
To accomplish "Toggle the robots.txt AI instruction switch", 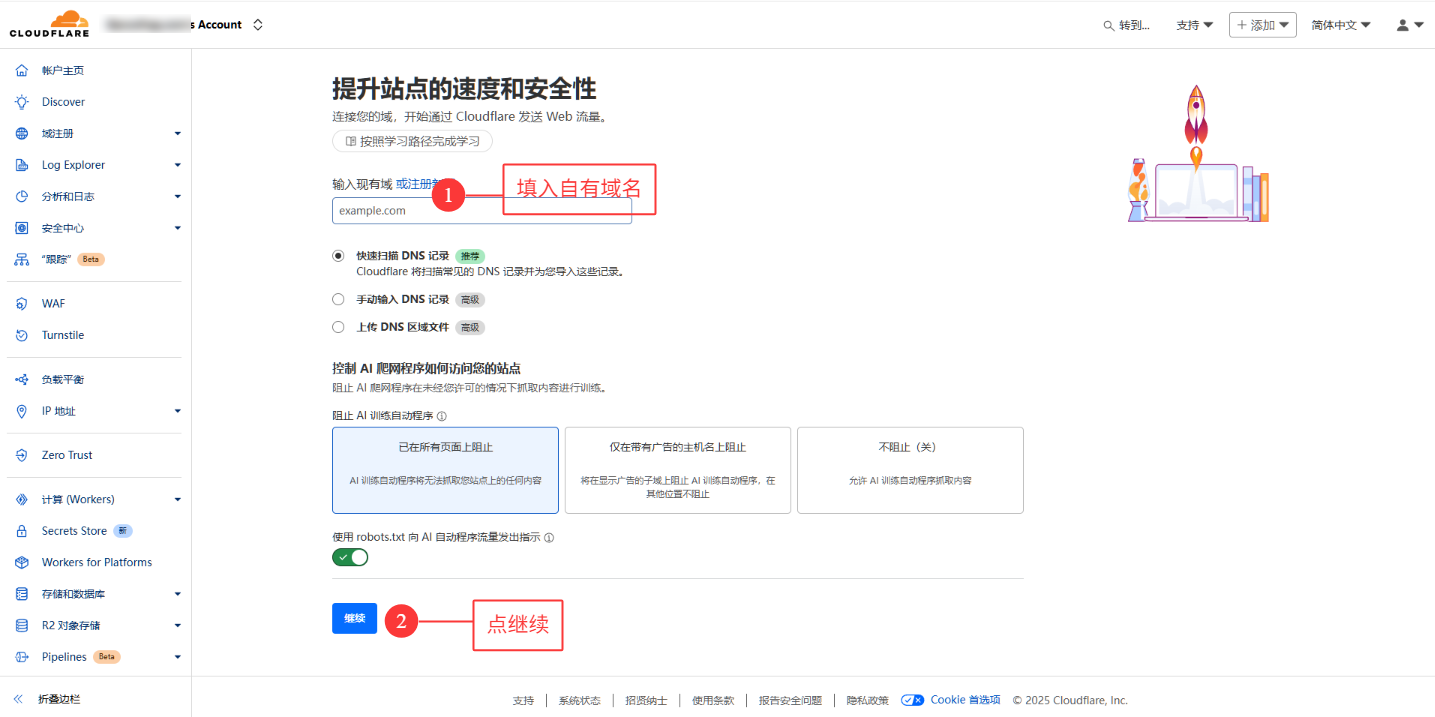I will click(x=350, y=557).
